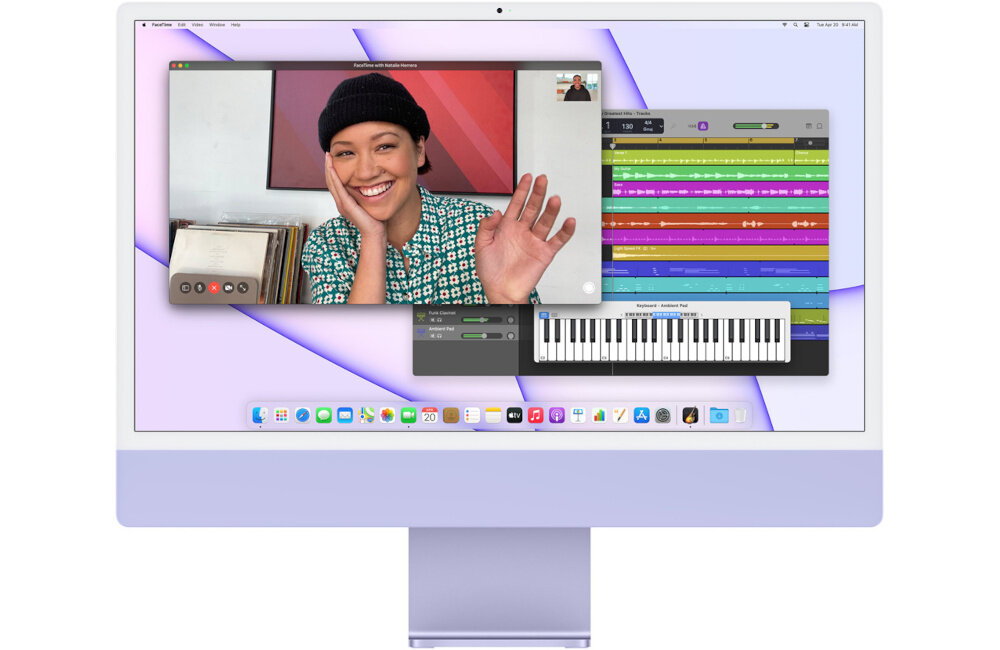Take a Live Photo with the shutter button
This screenshot has width=1000, height=650.
coord(588,287)
